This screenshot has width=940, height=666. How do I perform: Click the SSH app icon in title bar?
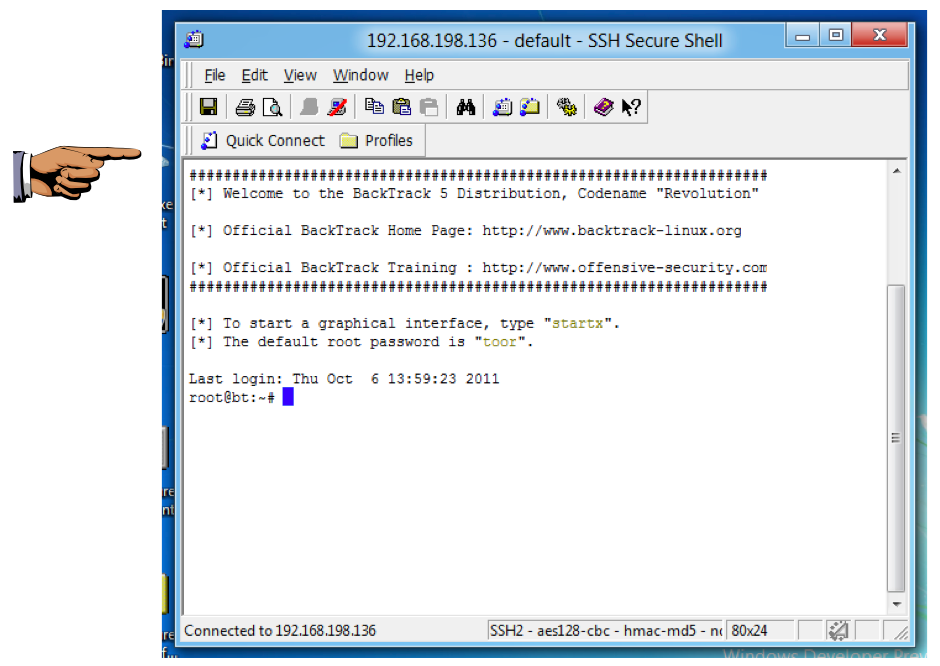[x=194, y=40]
